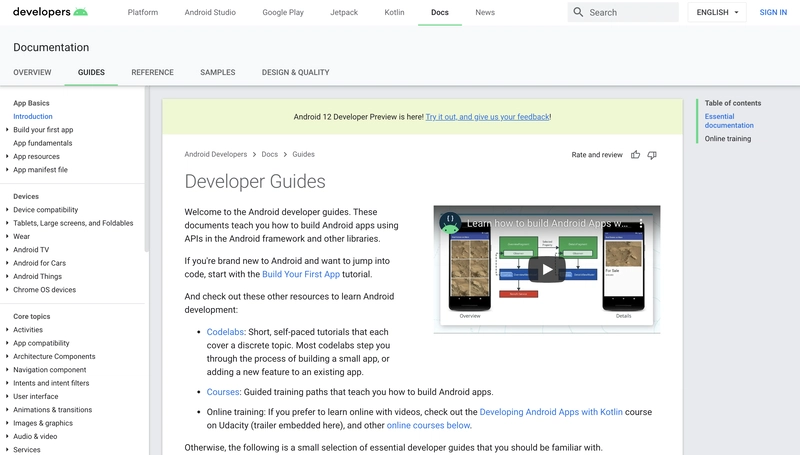
Task: Switch to the SAMPLES tab
Action: (218, 72)
